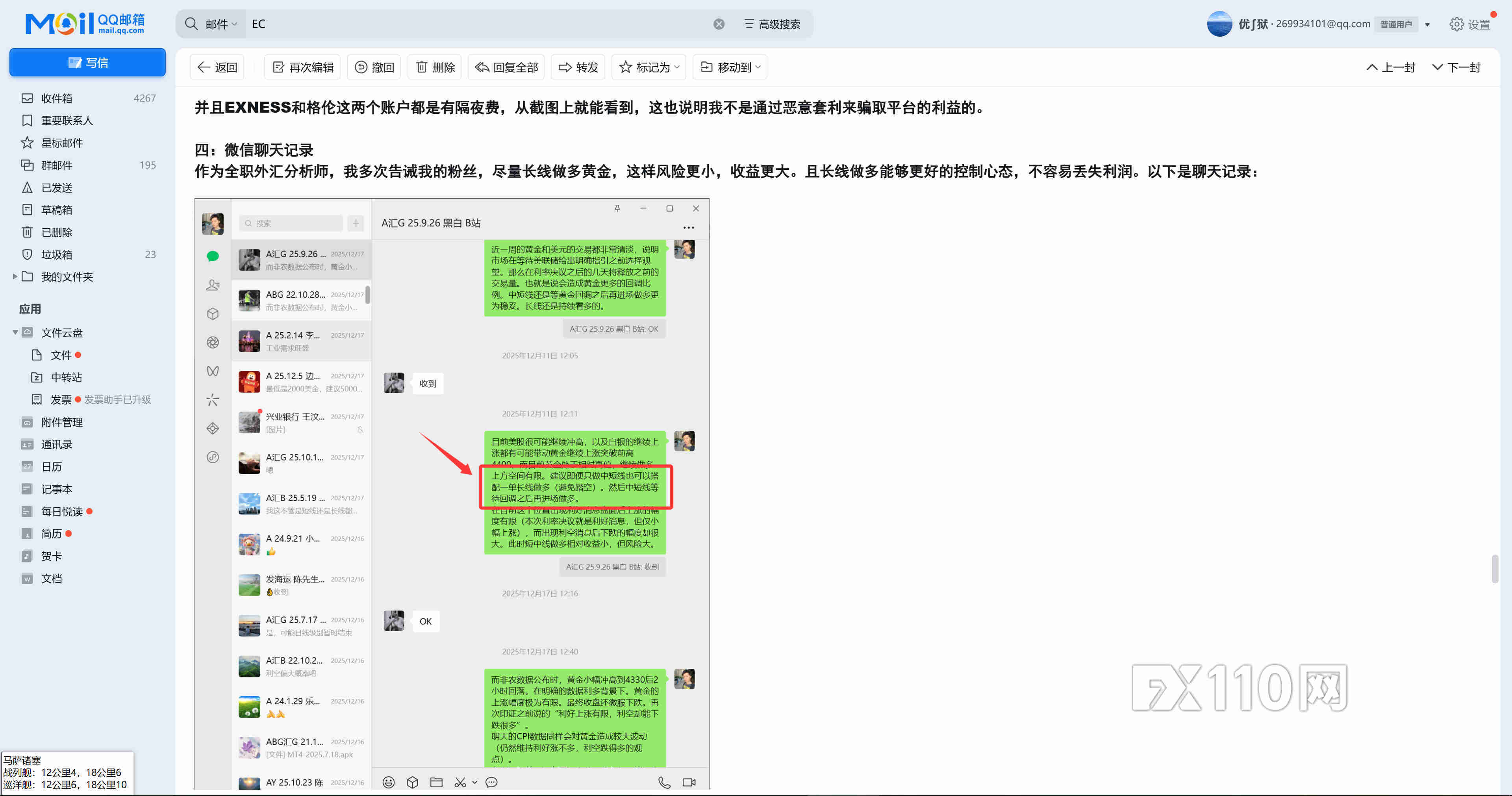Click 返回 to go back
The height and width of the screenshot is (796, 1512).
(217, 67)
